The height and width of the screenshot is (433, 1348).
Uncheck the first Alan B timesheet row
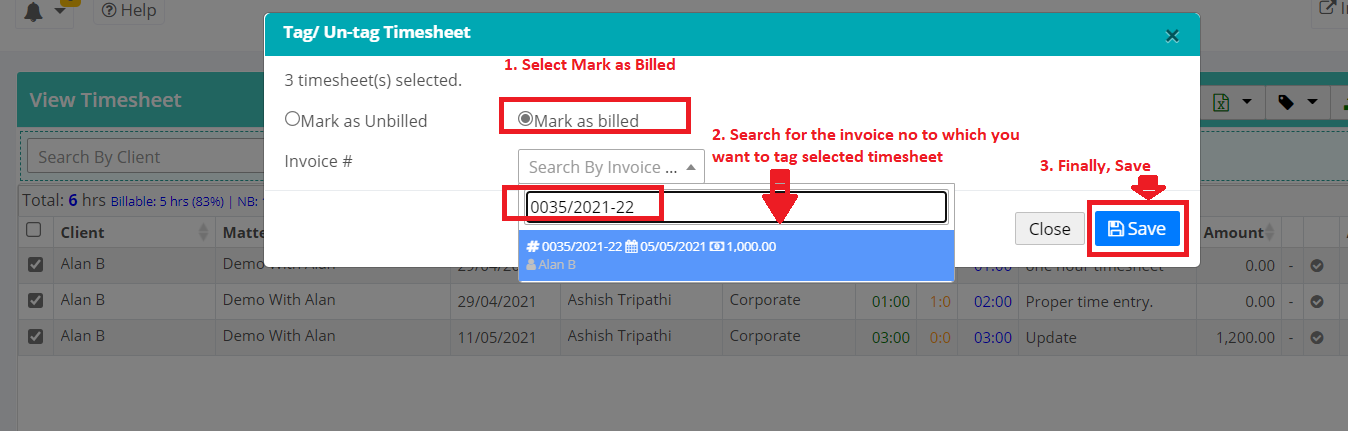coord(35,265)
